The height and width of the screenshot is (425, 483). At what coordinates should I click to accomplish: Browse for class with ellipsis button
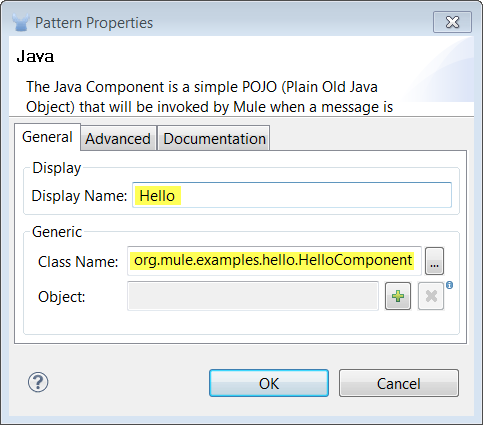(x=434, y=261)
